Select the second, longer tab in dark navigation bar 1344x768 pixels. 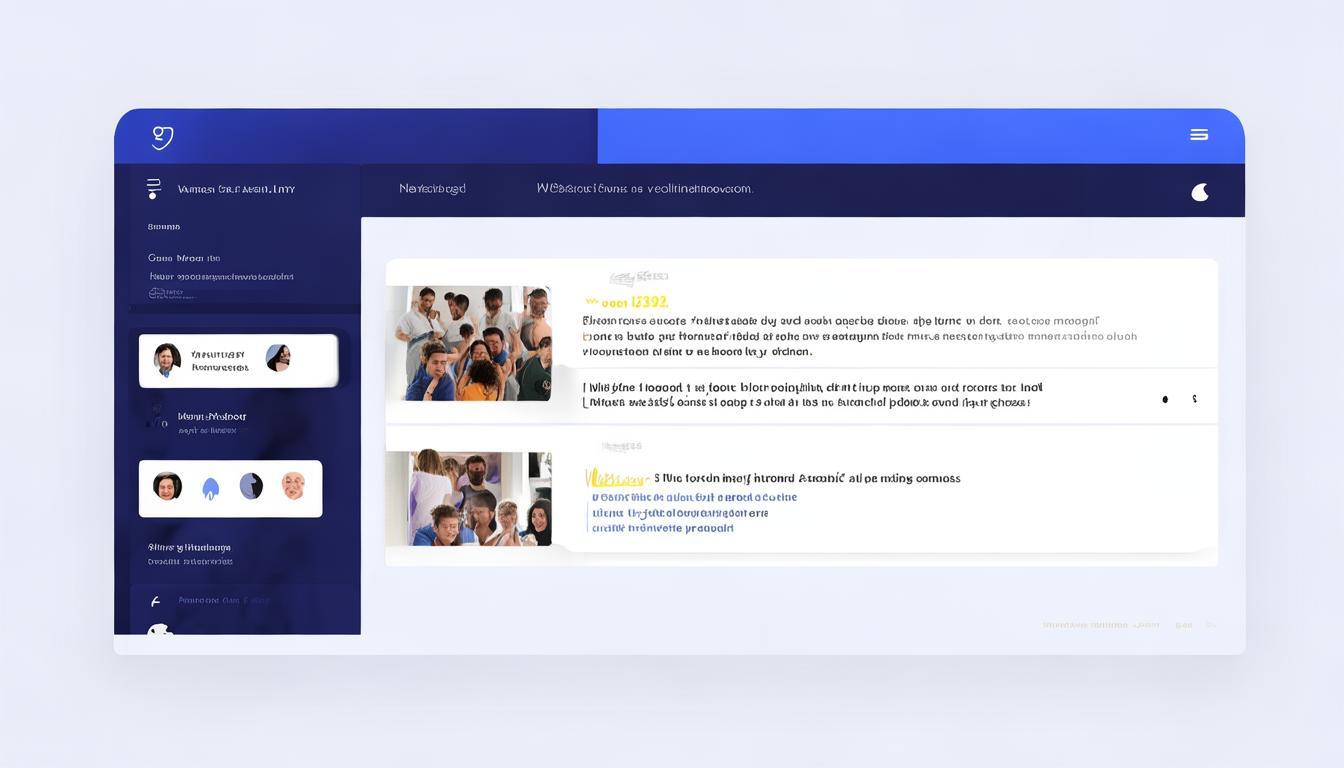(644, 188)
